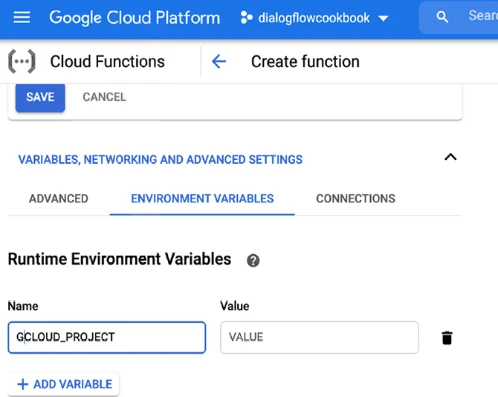The height and width of the screenshot is (397, 498).
Task: Click the Value column label
Action: 235,306
